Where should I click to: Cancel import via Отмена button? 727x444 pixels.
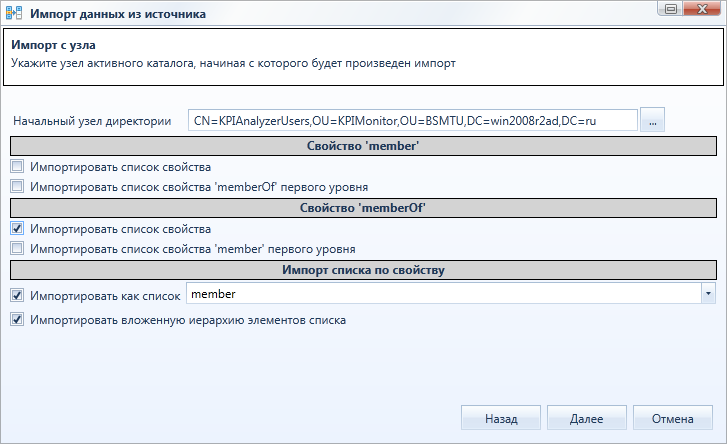[x=672, y=418]
